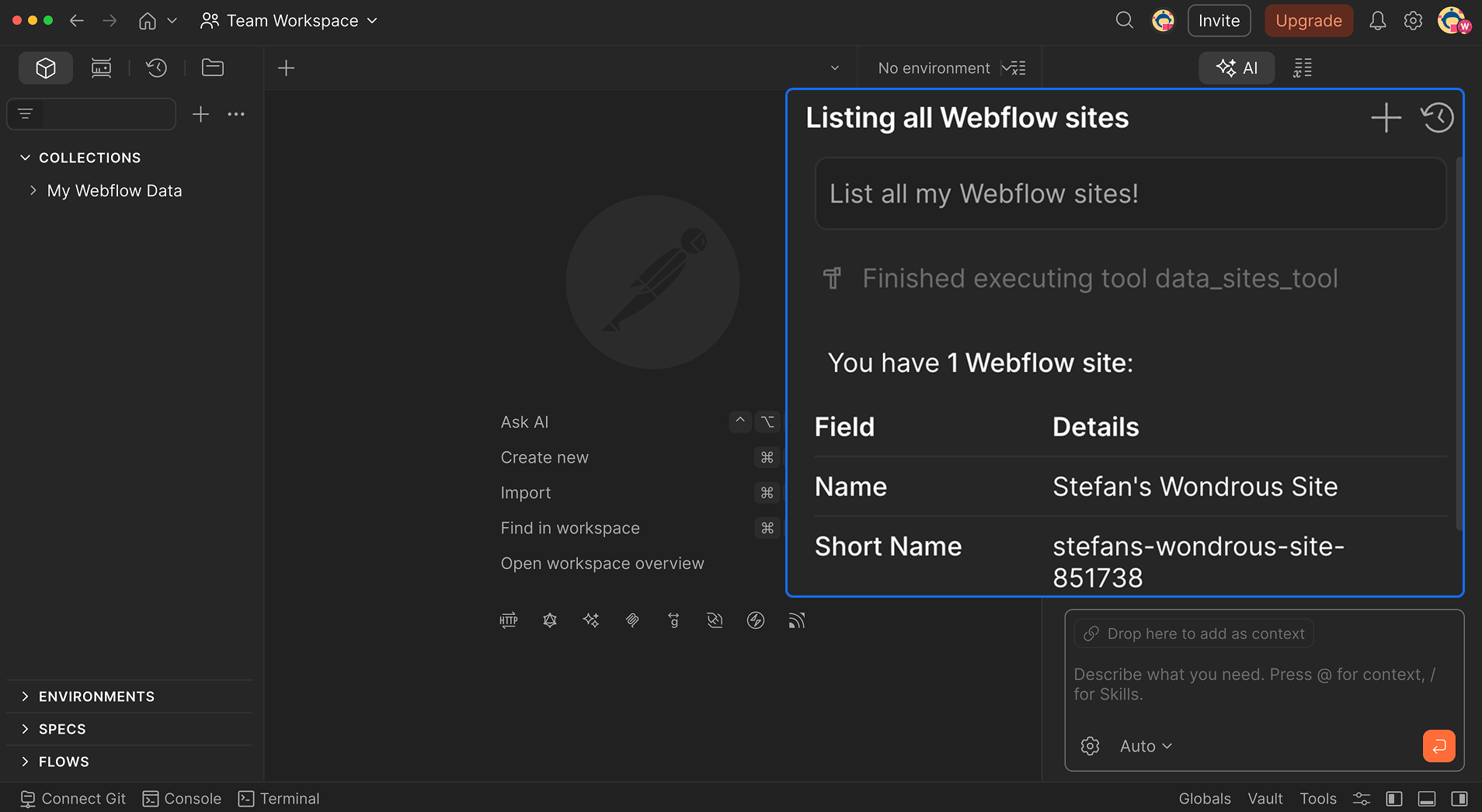
Task: Open the Terminal
Action: 279,799
